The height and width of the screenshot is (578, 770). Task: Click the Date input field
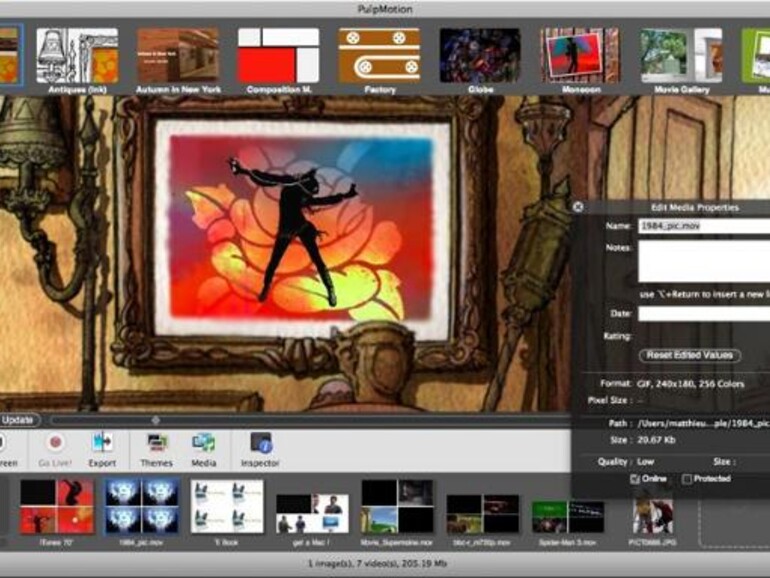tap(704, 313)
